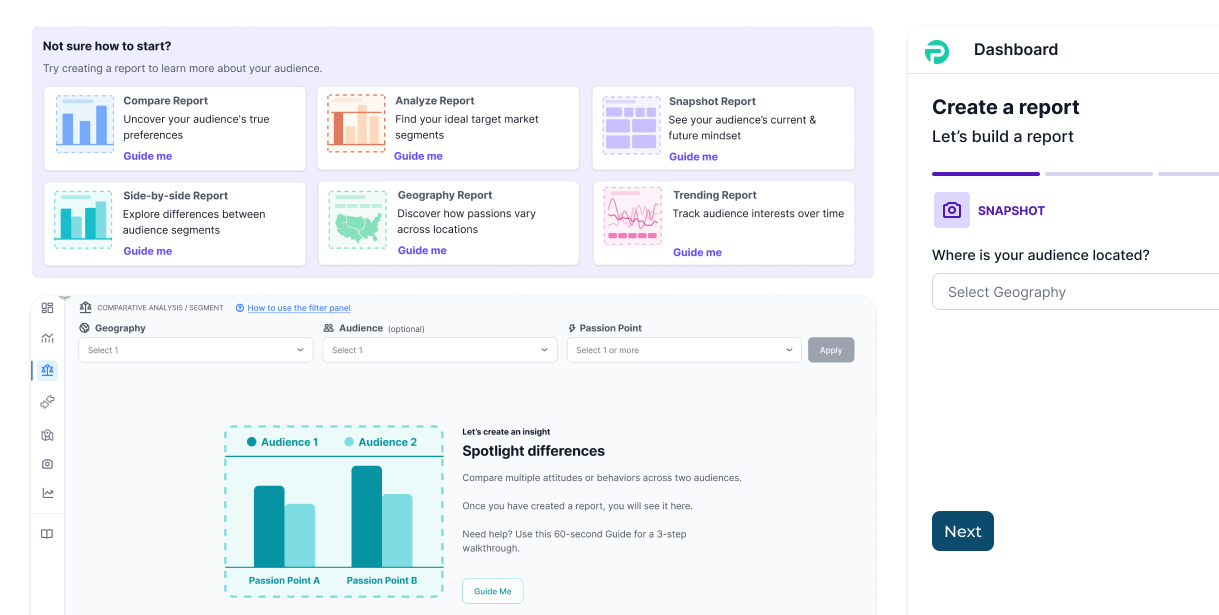Click the scale icon beside Comparative Analysis

[x=85, y=308]
